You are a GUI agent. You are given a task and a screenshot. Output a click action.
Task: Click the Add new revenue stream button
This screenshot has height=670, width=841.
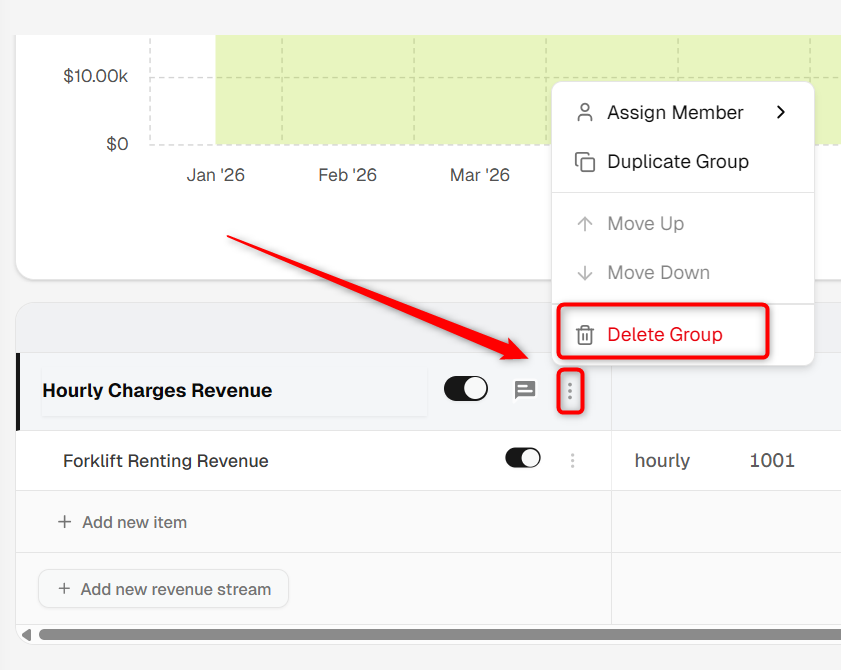click(164, 589)
